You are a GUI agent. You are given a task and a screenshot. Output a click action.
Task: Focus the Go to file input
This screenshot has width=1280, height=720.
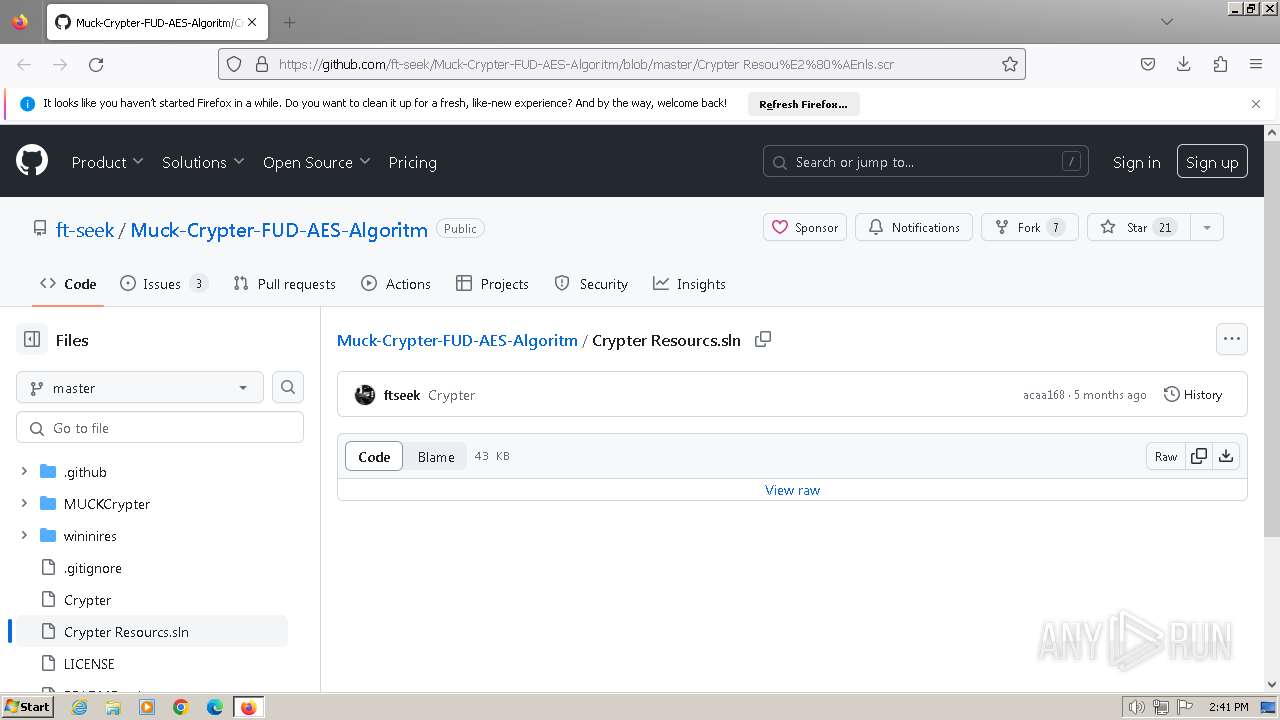coord(160,428)
